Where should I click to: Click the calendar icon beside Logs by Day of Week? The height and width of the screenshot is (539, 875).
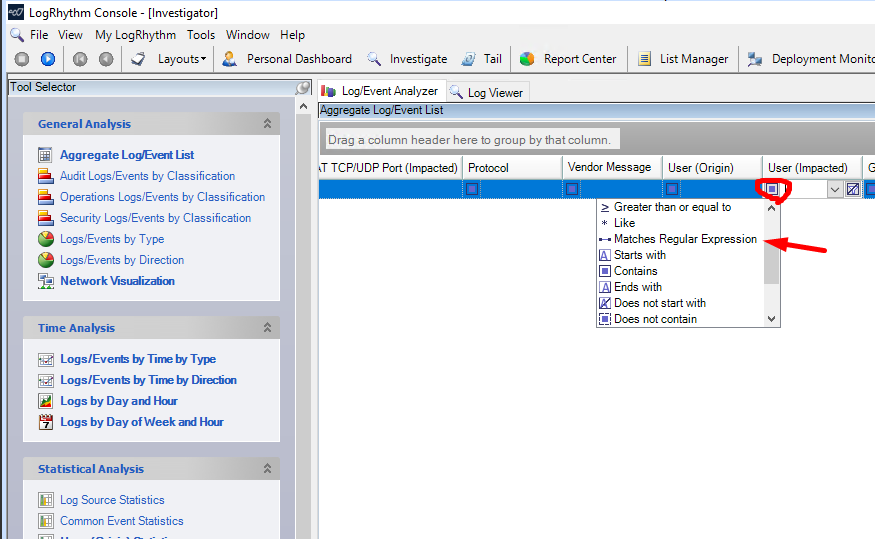point(46,422)
